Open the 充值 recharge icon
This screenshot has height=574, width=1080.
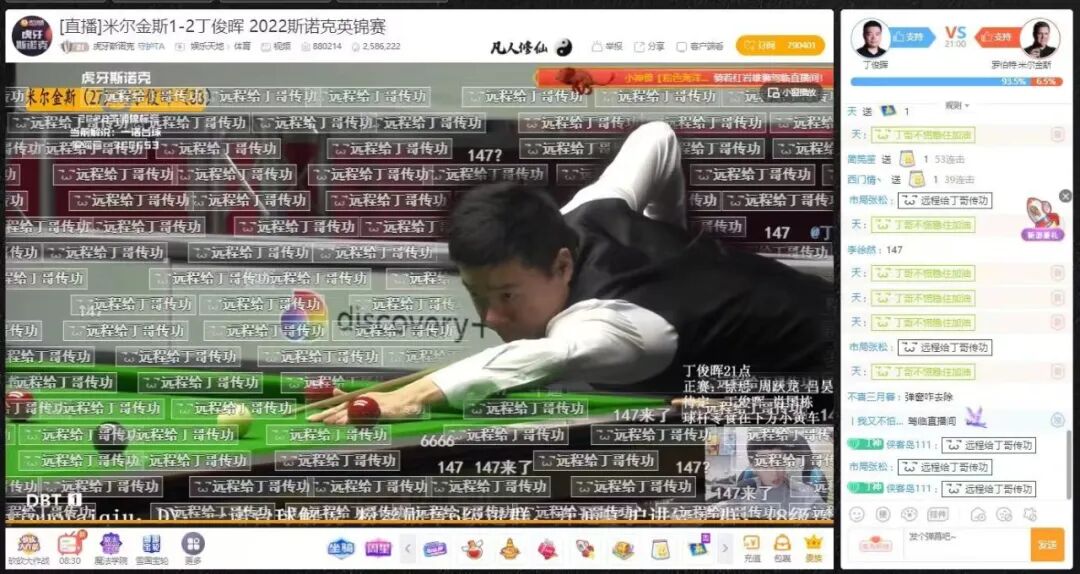pos(751,549)
